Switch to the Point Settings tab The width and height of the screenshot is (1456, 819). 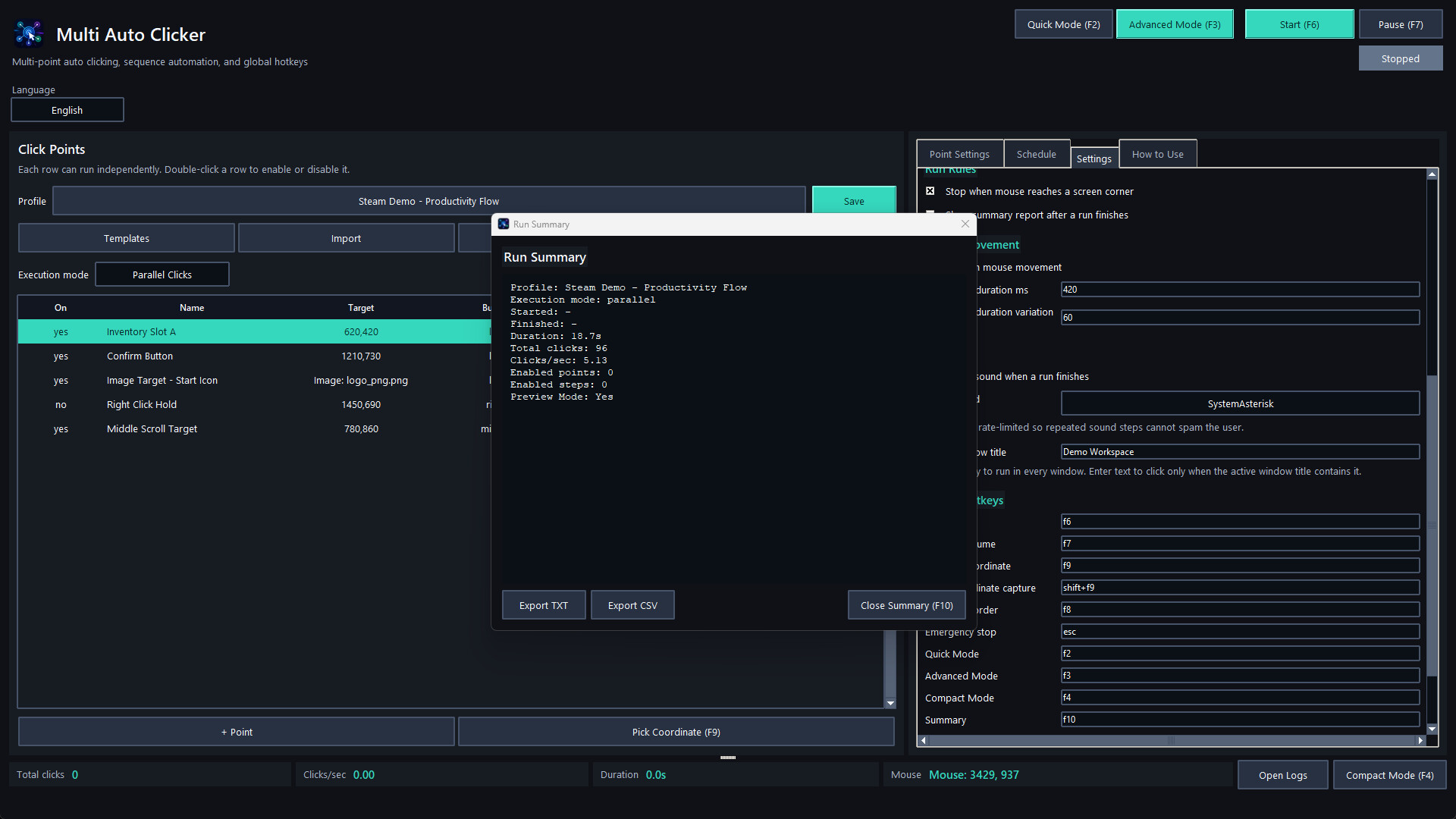coord(959,154)
